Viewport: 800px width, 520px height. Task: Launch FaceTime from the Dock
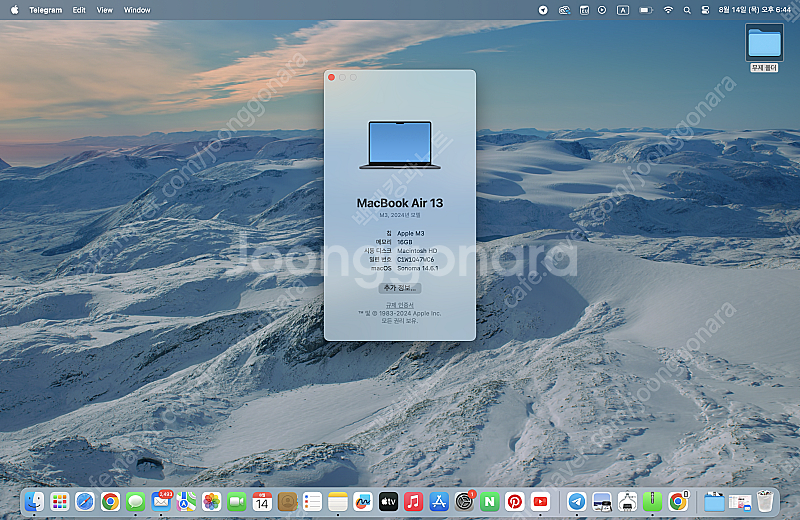coord(237,502)
